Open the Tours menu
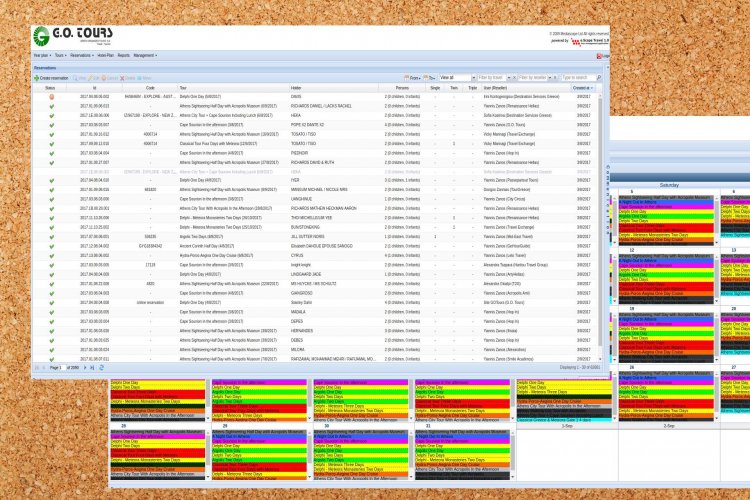Screen dimensions: 750x500 tap(60, 56)
